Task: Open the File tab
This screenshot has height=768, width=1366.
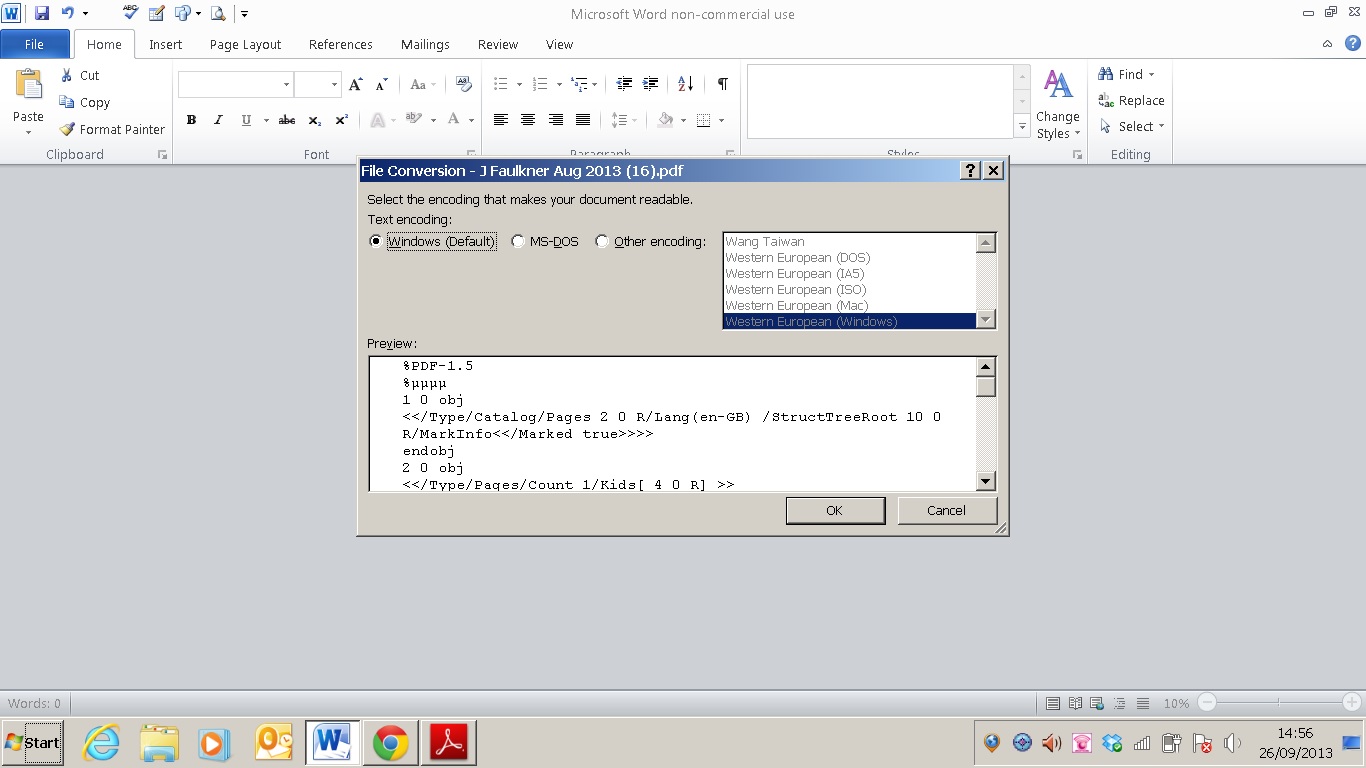Action: (x=34, y=44)
